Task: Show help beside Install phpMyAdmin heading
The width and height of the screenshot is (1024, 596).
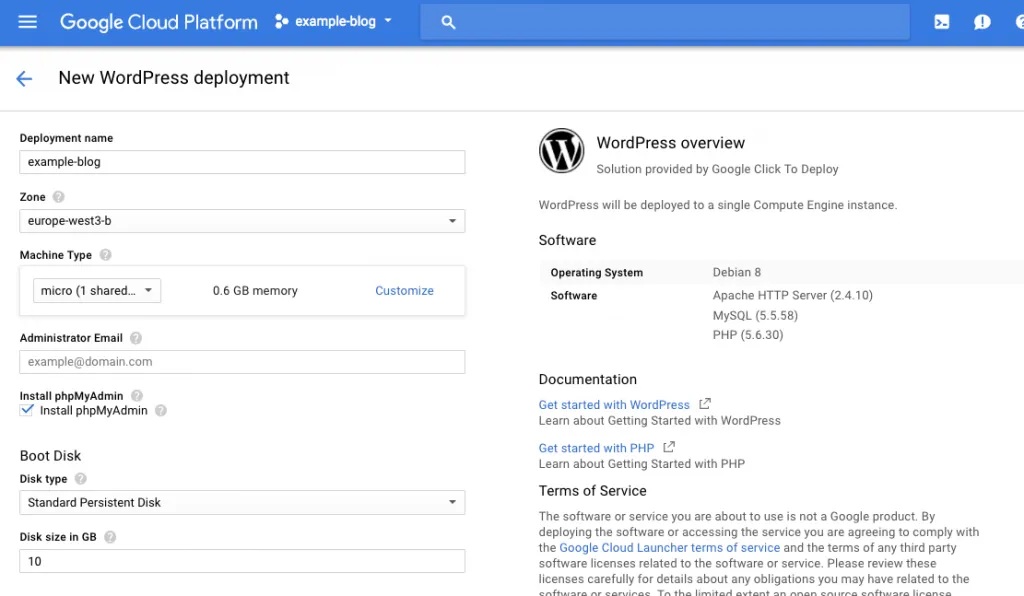Action: [136, 396]
